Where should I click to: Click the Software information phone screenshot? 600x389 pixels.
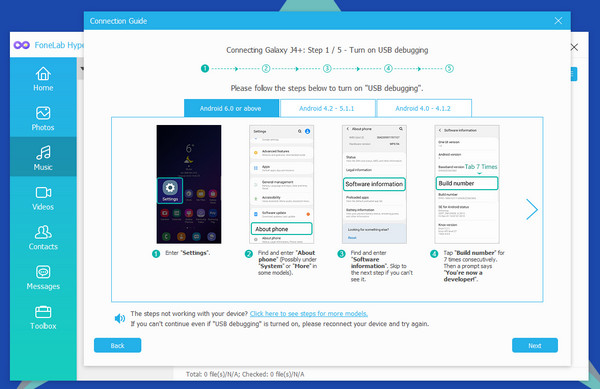tap(374, 184)
